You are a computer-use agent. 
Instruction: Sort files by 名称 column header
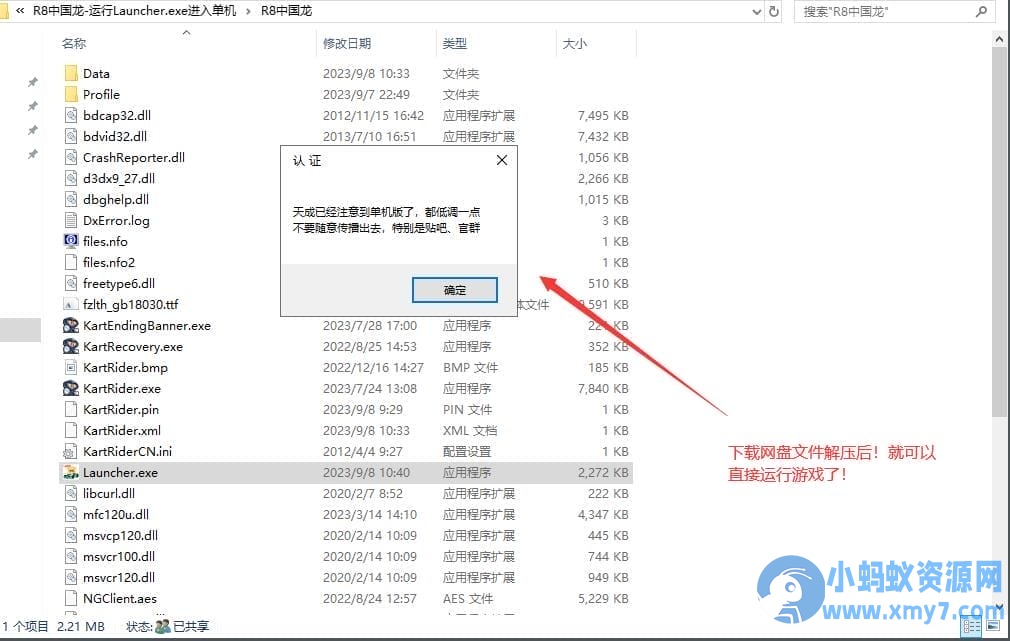[74, 44]
